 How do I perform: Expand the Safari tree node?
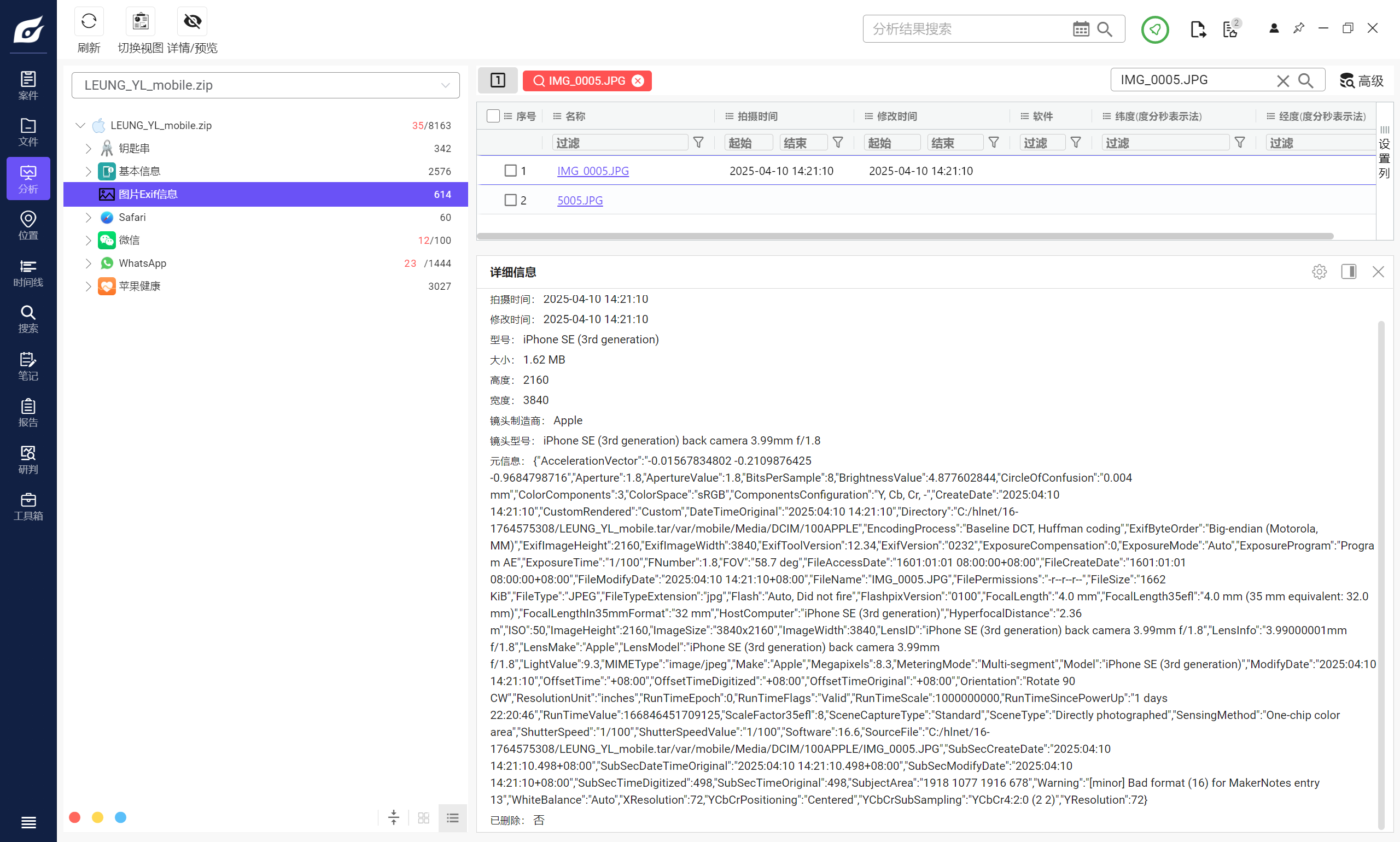coord(88,217)
